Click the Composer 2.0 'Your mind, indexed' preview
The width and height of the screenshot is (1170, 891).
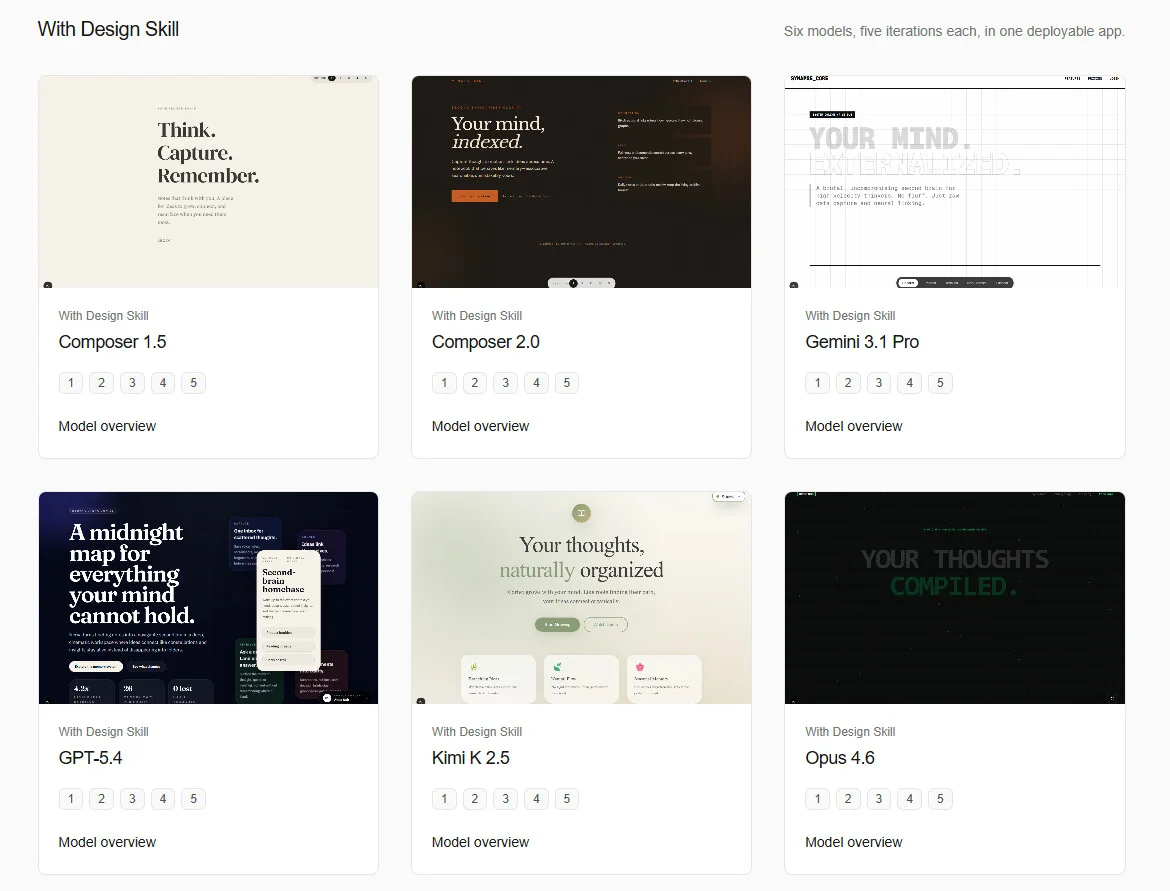581,182
